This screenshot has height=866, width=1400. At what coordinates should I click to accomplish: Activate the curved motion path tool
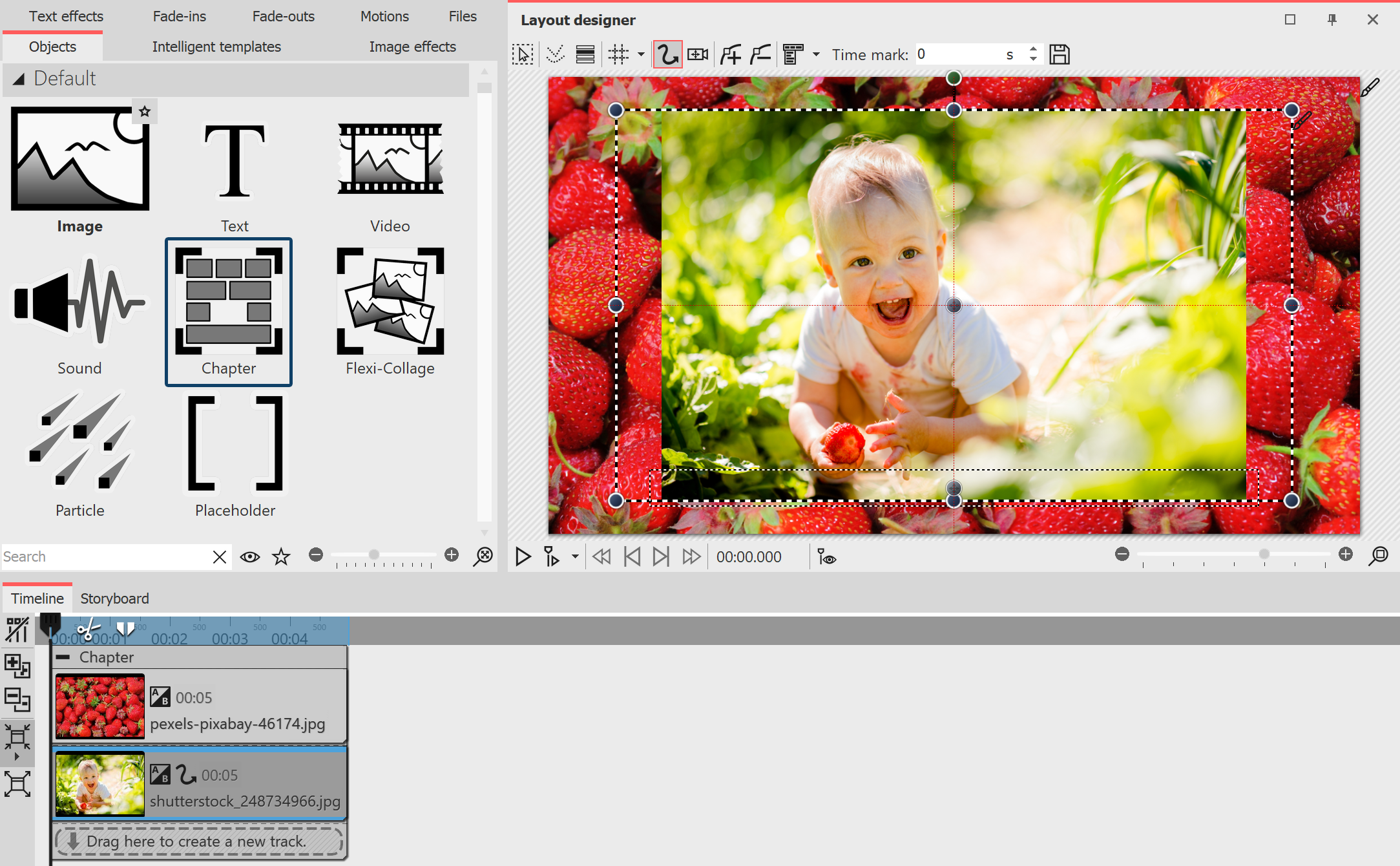667,54
